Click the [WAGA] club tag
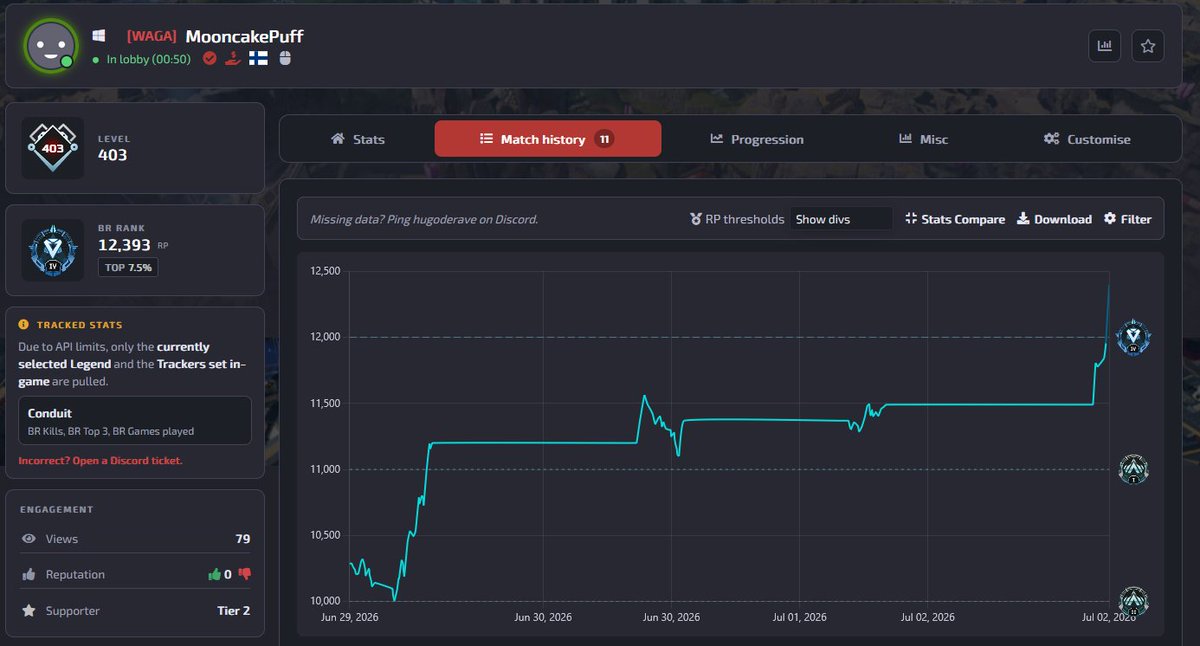The width and height of the screenshot is (1200, 646). click(151, 36)
